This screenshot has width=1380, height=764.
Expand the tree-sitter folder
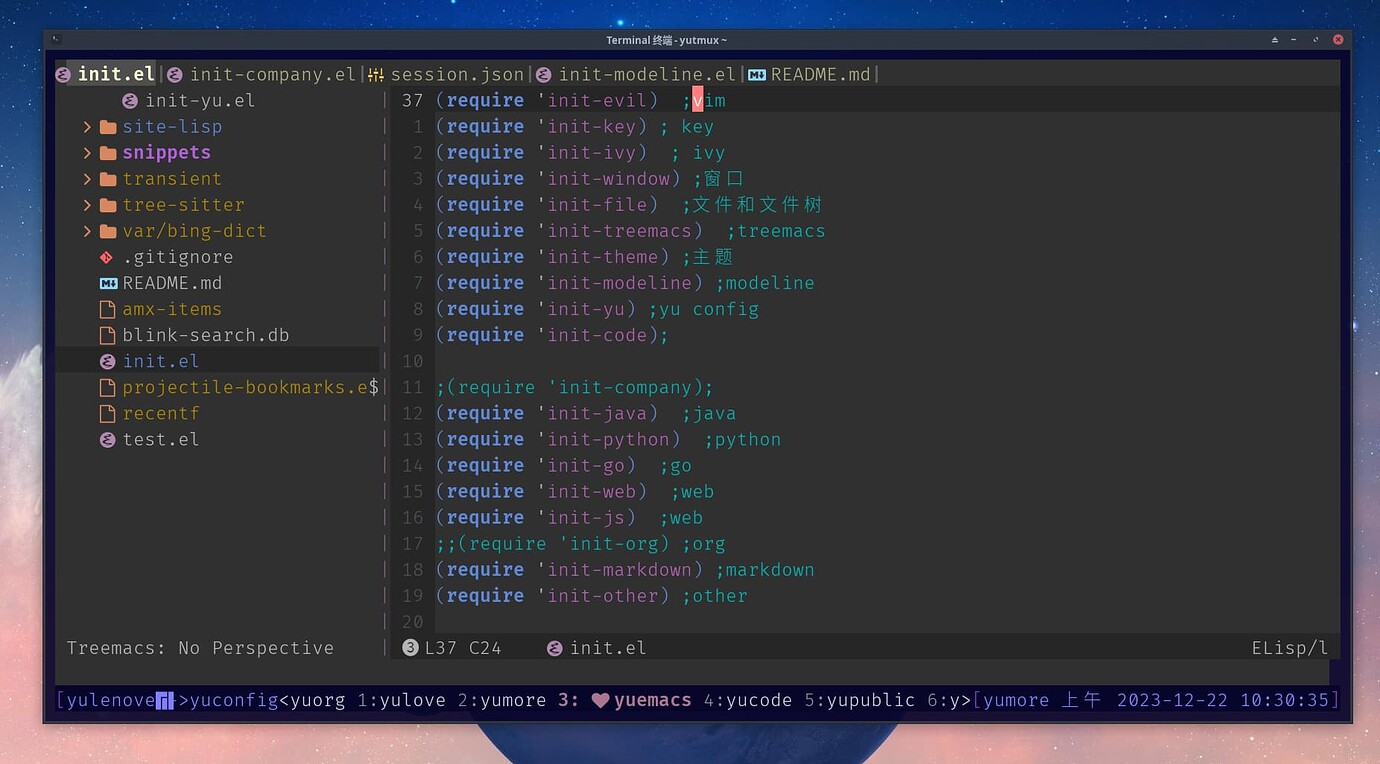coord(88,204)
